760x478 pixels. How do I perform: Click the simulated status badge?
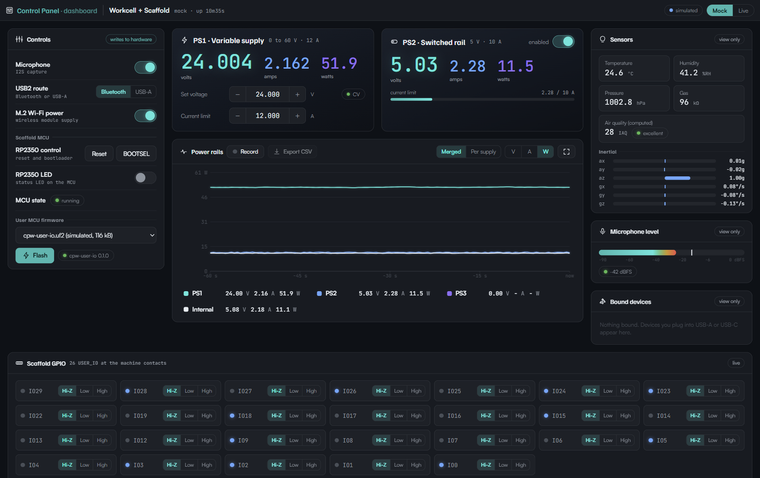point(683,10)
